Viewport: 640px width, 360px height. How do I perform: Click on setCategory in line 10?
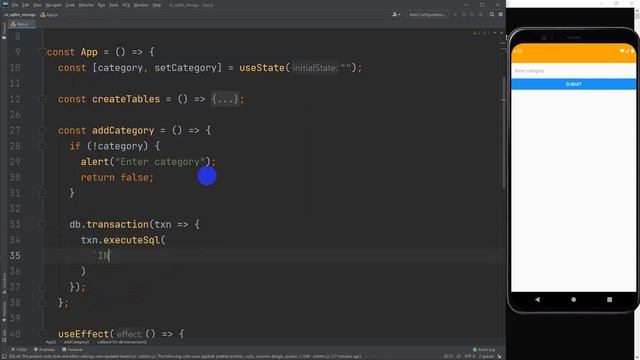pyautogui.click(x=185, y=67)
